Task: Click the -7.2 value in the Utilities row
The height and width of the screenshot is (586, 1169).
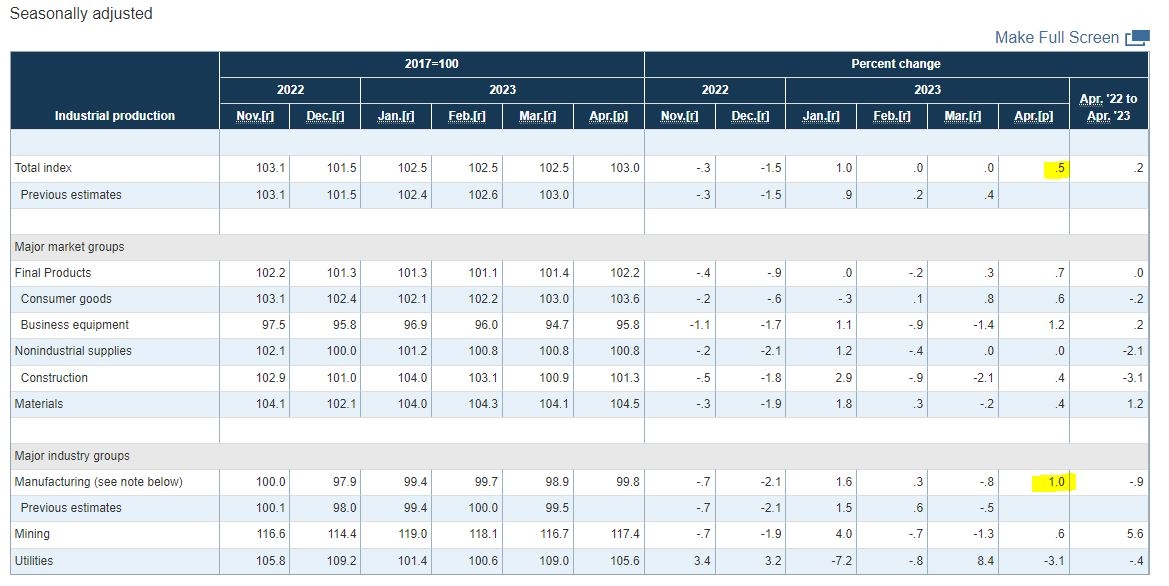Action: (x=840, y=561)
